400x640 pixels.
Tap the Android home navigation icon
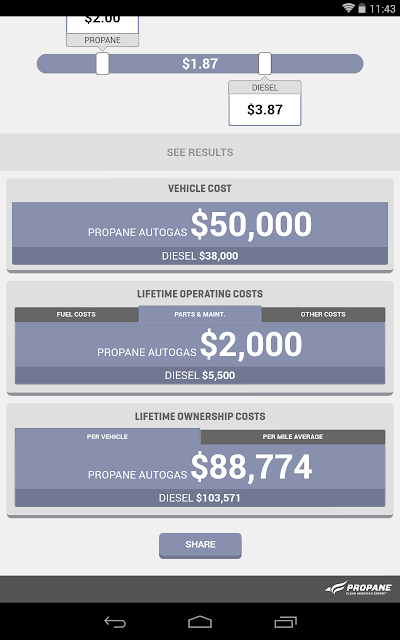pyautogui.click(x=200, y=622)
